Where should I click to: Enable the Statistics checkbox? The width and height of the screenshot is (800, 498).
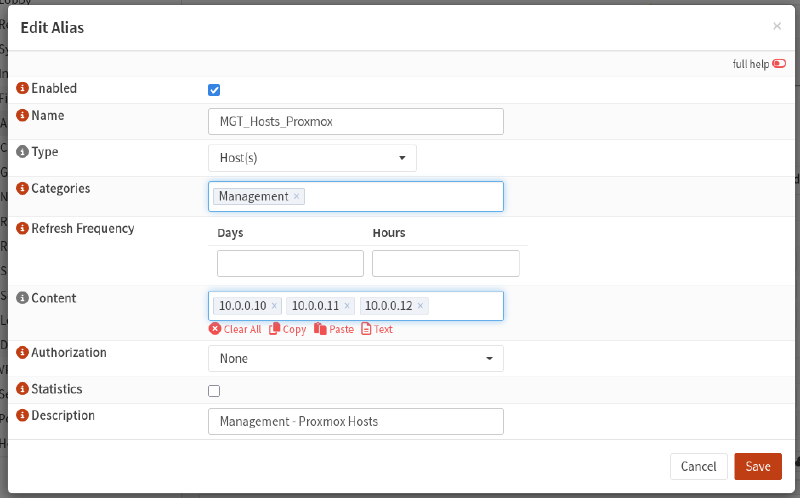click(214, 391)
